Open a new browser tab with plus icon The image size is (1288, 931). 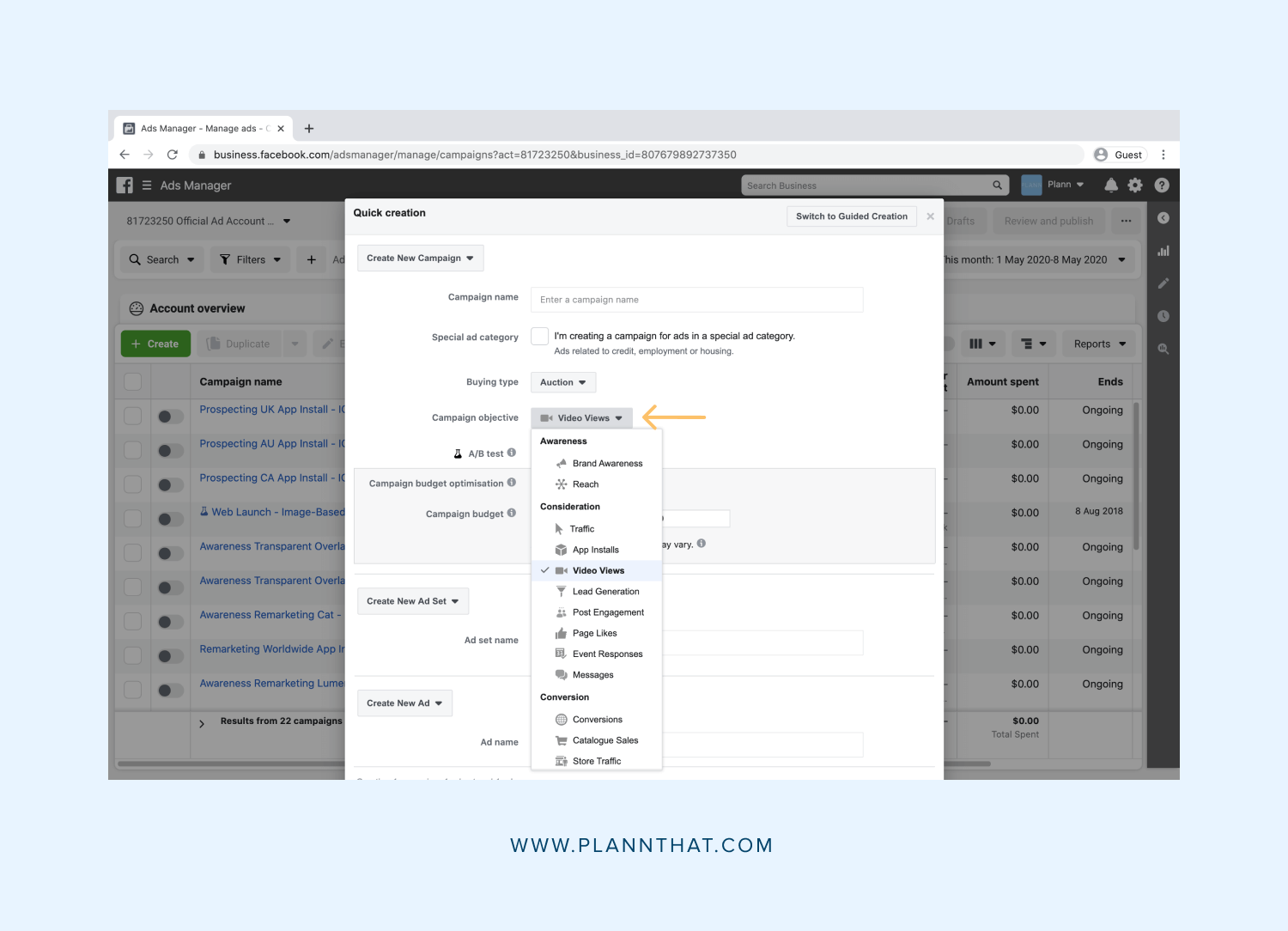pyautogui.click(x=309, y=129)
